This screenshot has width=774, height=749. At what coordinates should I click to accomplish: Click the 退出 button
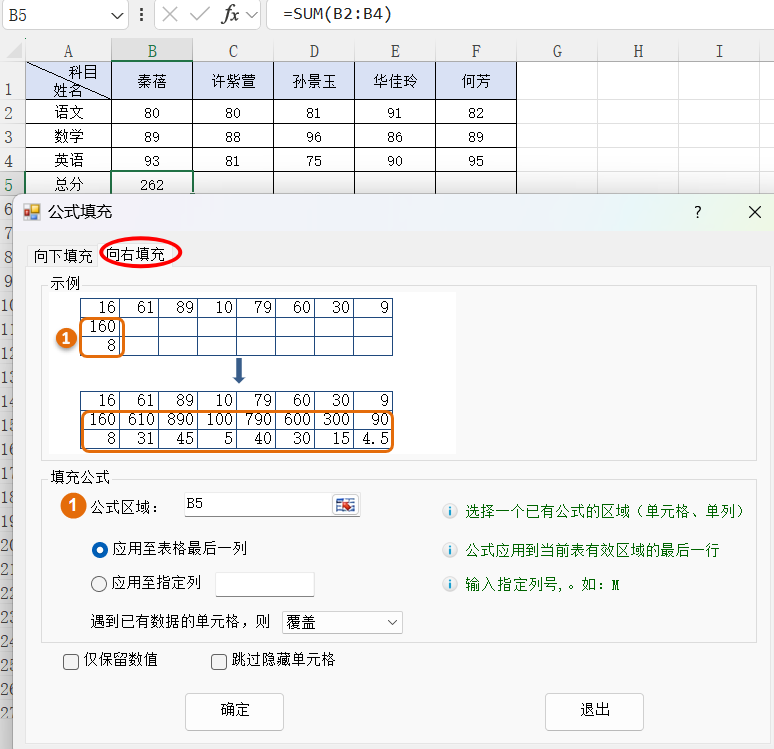[594, 711]
